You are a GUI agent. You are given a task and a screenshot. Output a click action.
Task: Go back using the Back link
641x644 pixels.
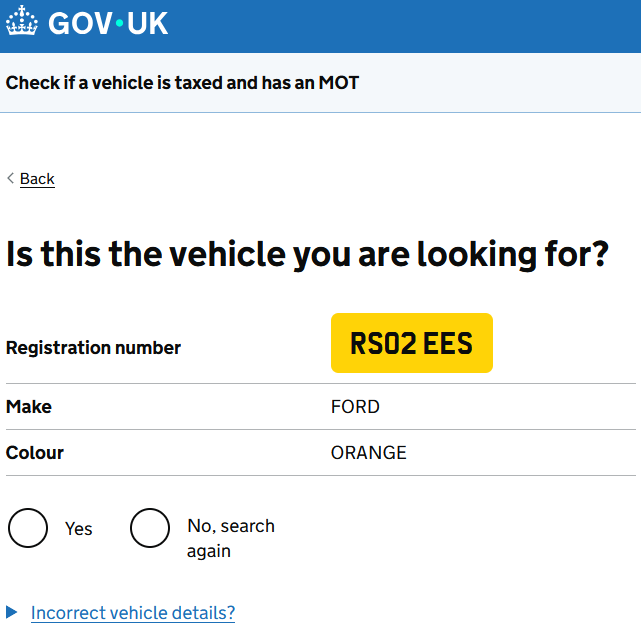click(x=37, y=179)
